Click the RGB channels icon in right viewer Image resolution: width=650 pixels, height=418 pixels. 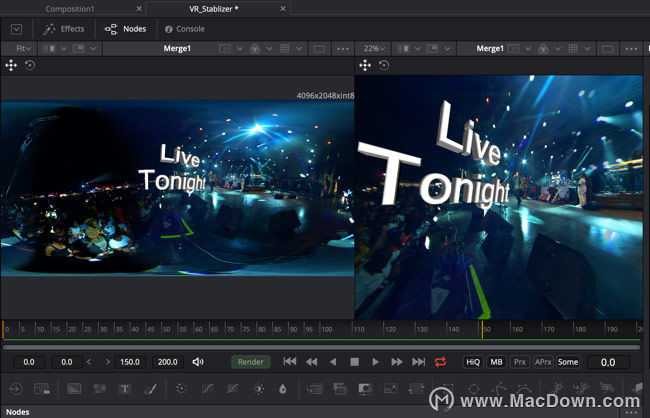(x=543, y=49)
